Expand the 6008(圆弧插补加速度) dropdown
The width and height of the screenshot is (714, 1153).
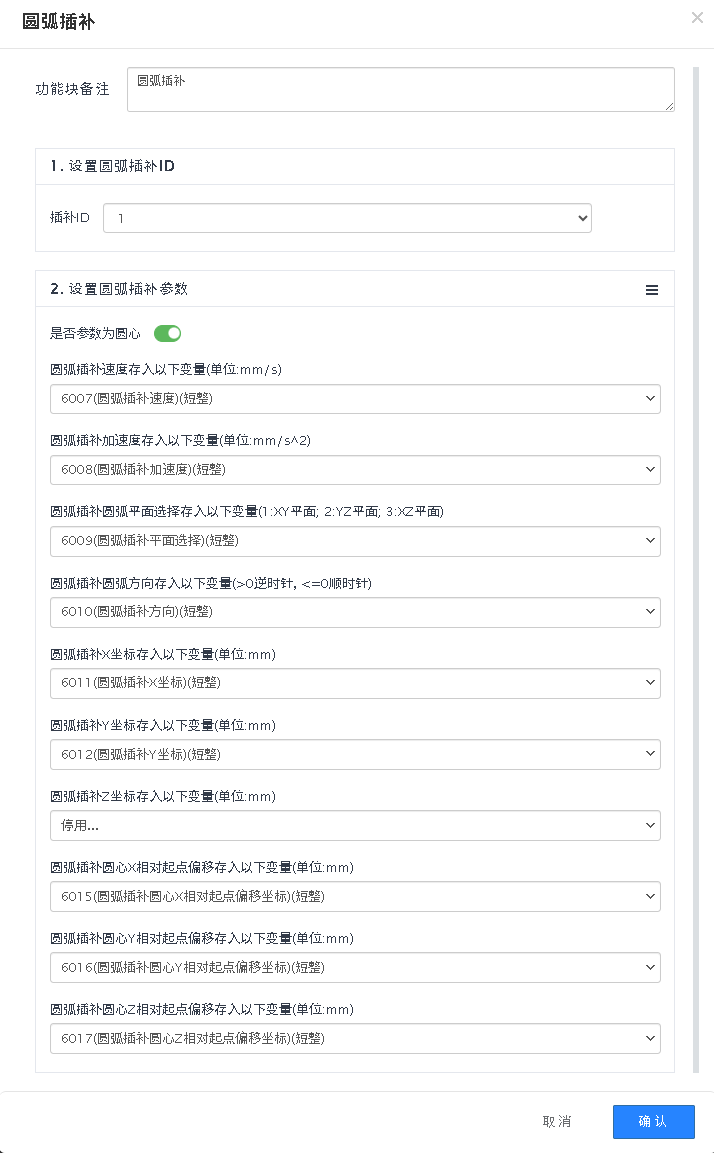click(355, 470)
